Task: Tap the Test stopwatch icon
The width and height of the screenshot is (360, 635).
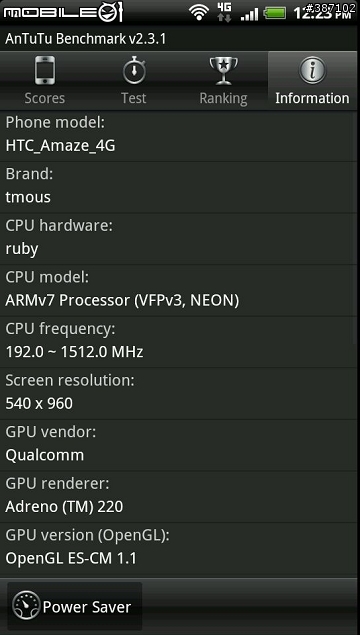Action: (x=134, y=71)
